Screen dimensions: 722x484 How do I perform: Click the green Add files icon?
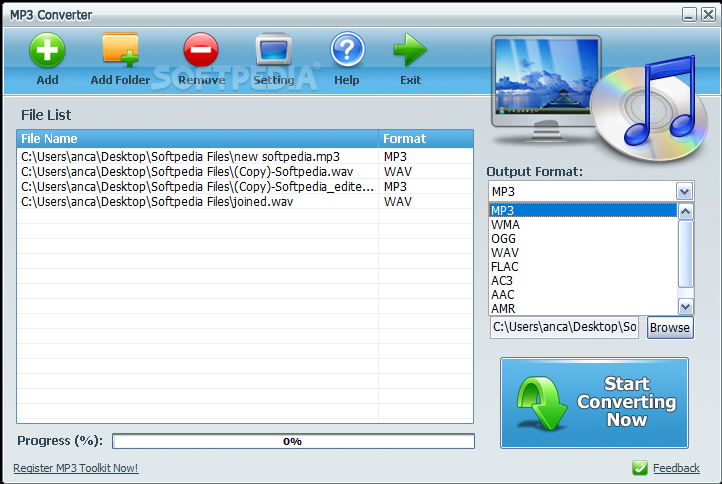coord(47,50)
